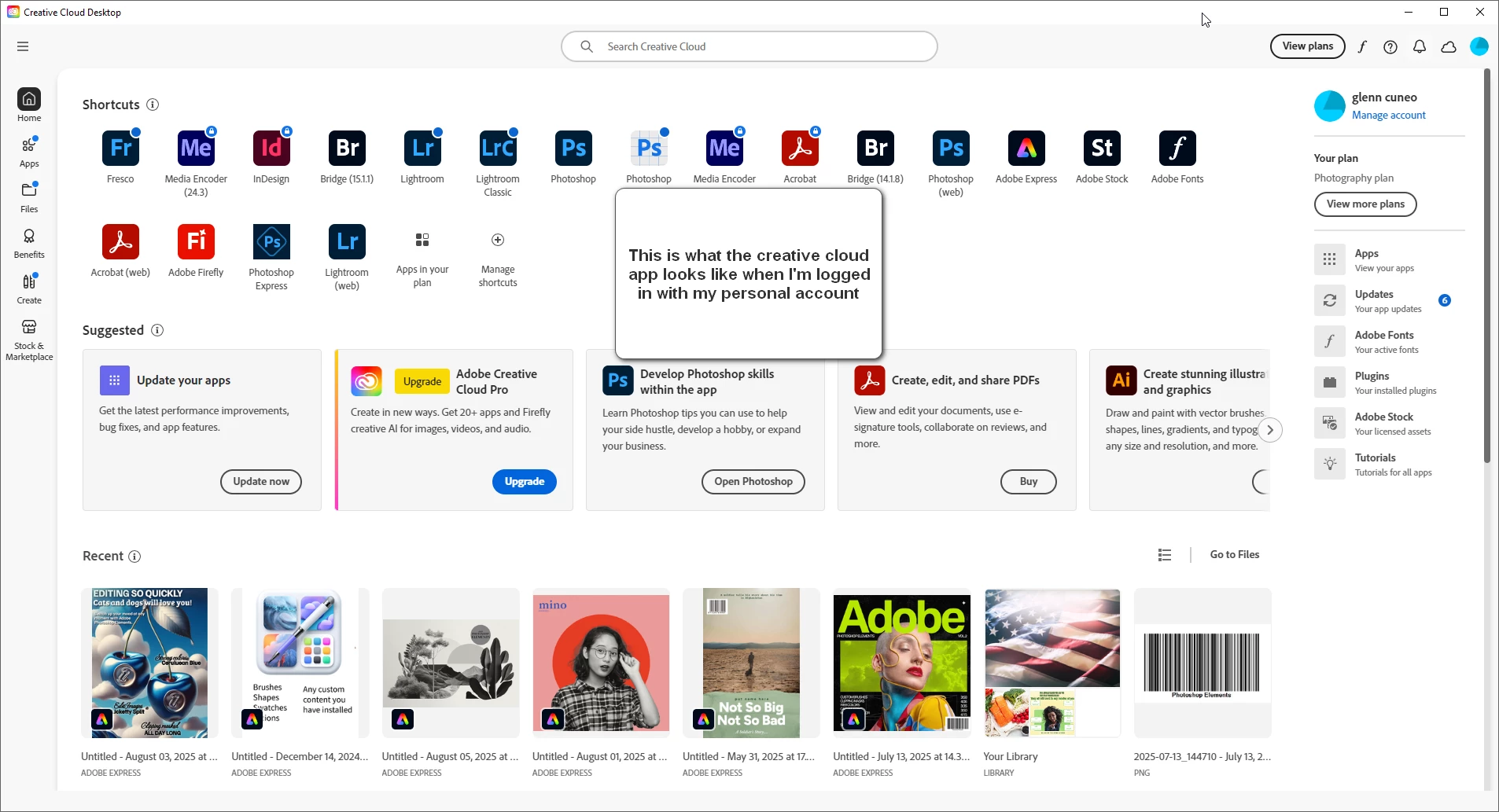
Task: Open the profile avatar in top bar
Action: [1479, 46]
